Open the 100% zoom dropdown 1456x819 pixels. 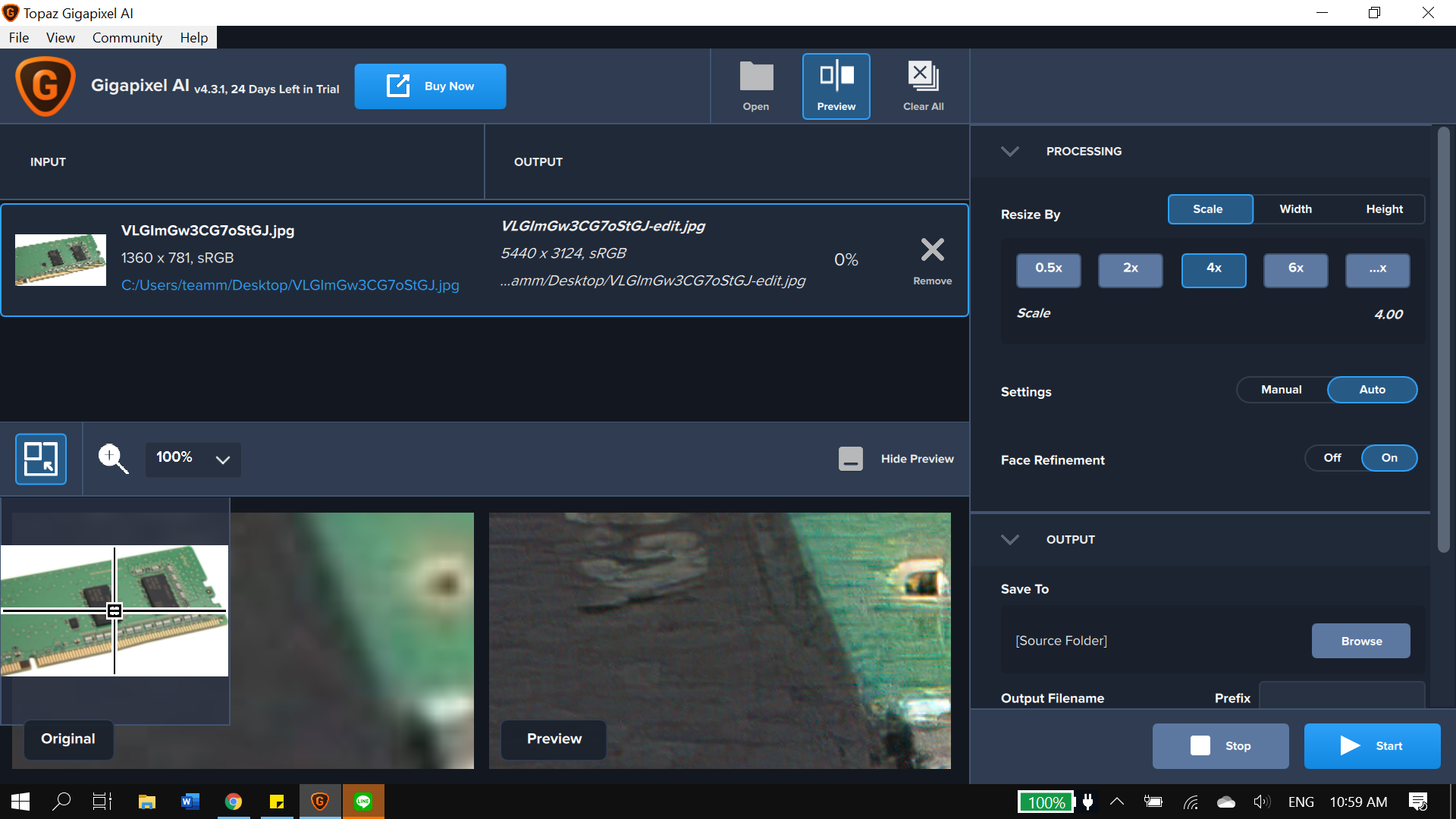tap(193, 459)
